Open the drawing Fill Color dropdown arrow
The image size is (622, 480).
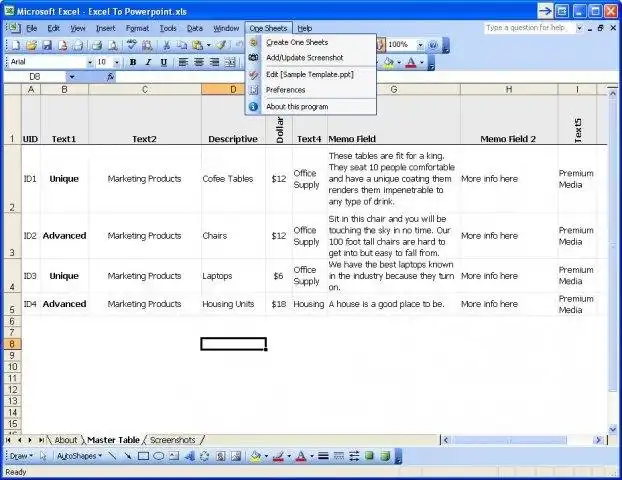[266, 456]
